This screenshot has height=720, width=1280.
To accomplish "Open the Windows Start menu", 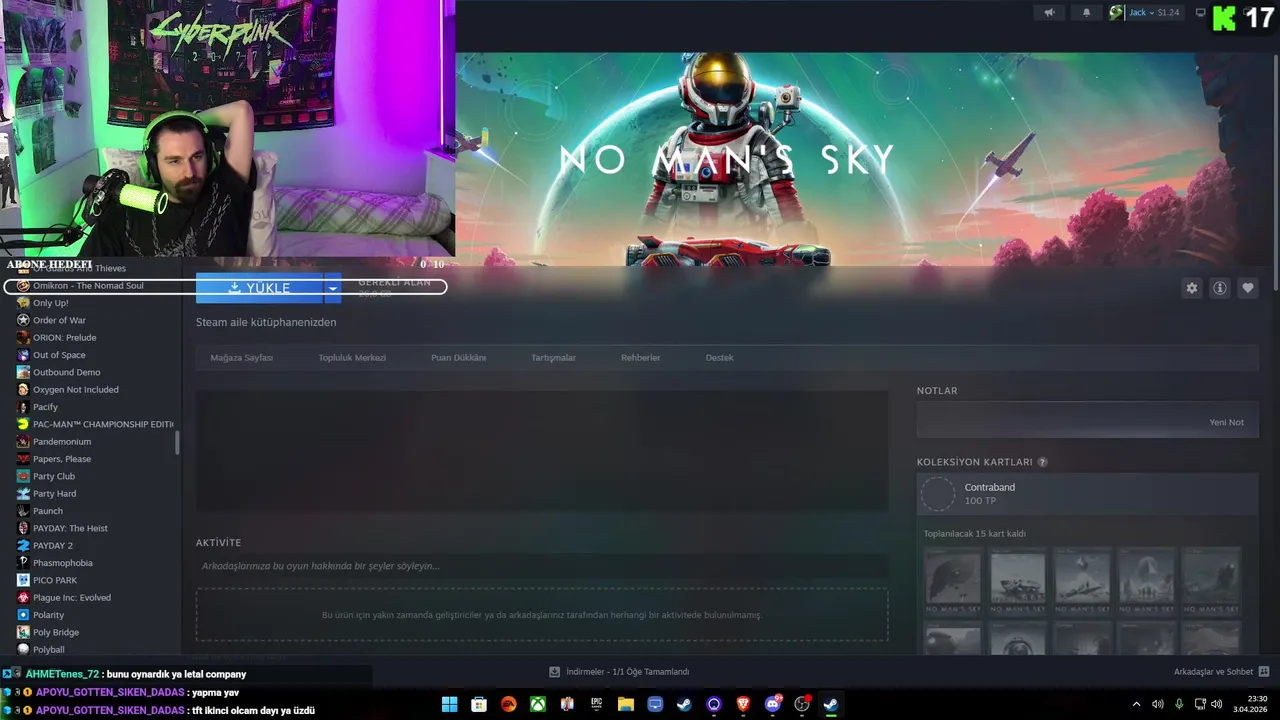I will (x=450, y=704).
